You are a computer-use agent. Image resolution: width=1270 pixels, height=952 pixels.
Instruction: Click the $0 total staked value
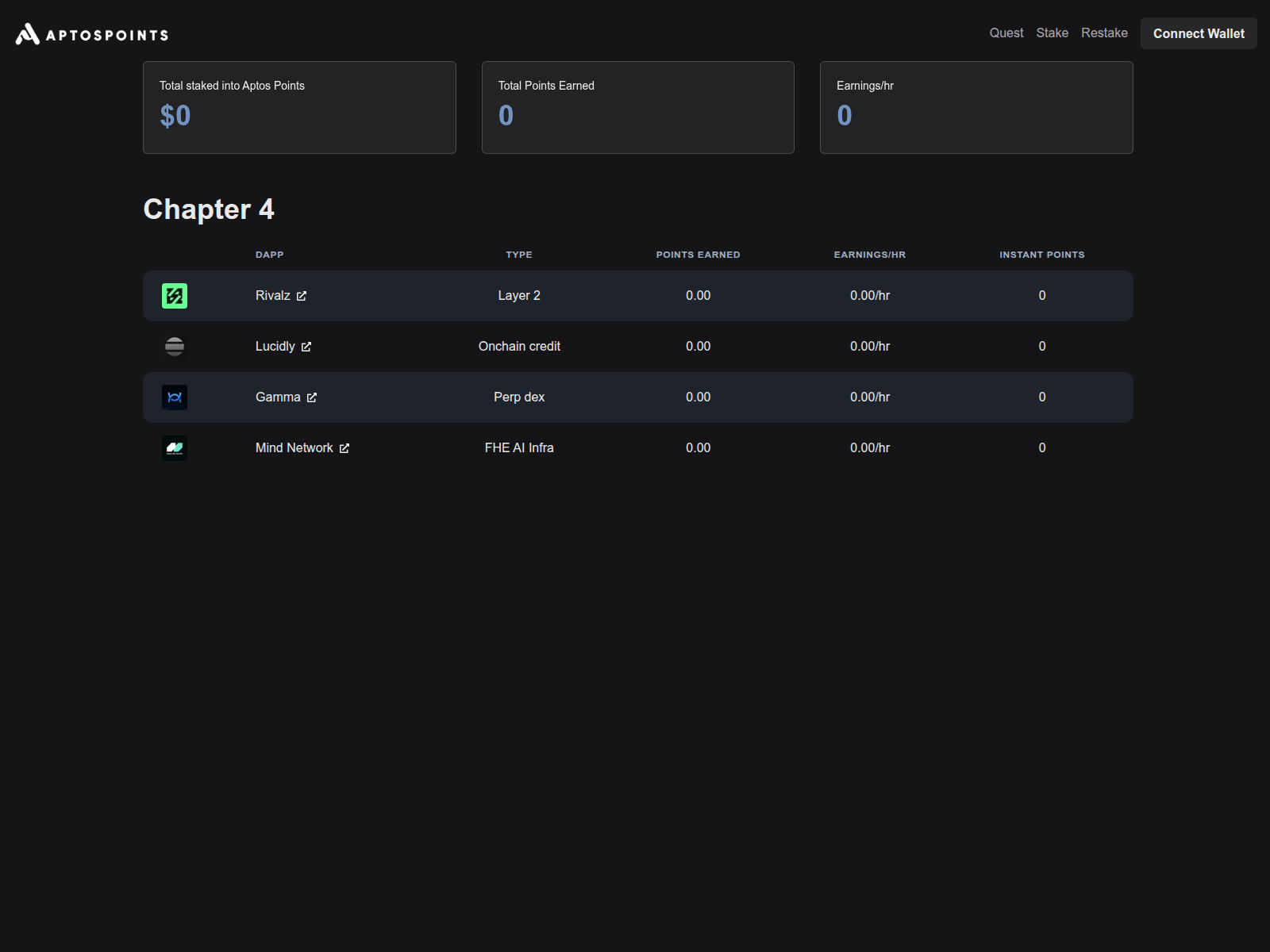tap(175, 116)
